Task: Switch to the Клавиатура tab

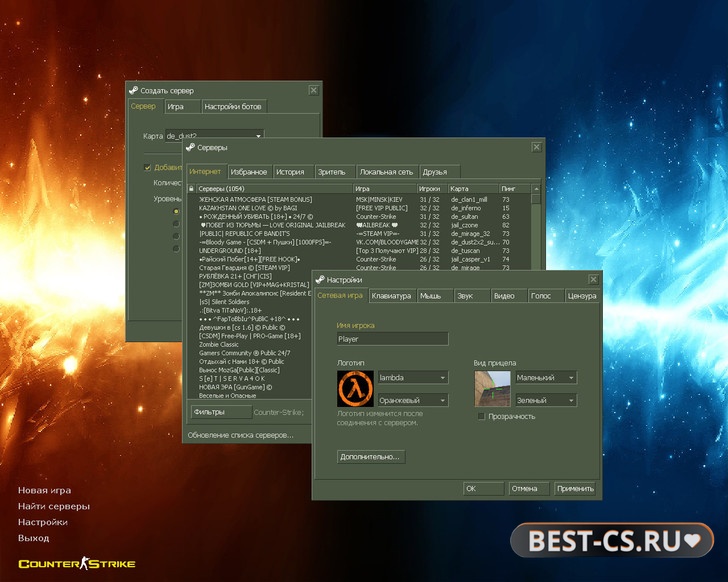Action: click(x=391, y=296)
